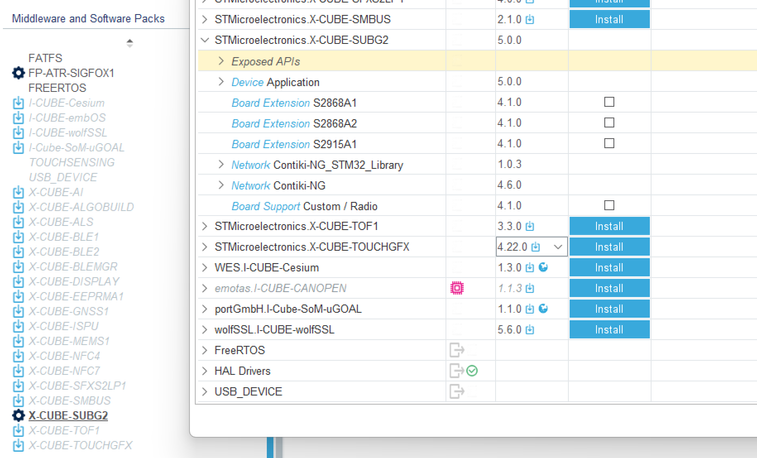The height and width of the screenshot is (458, 757).
Task: Click download icon beside X-CUBE-NFC7
Action: coord(18,371)
